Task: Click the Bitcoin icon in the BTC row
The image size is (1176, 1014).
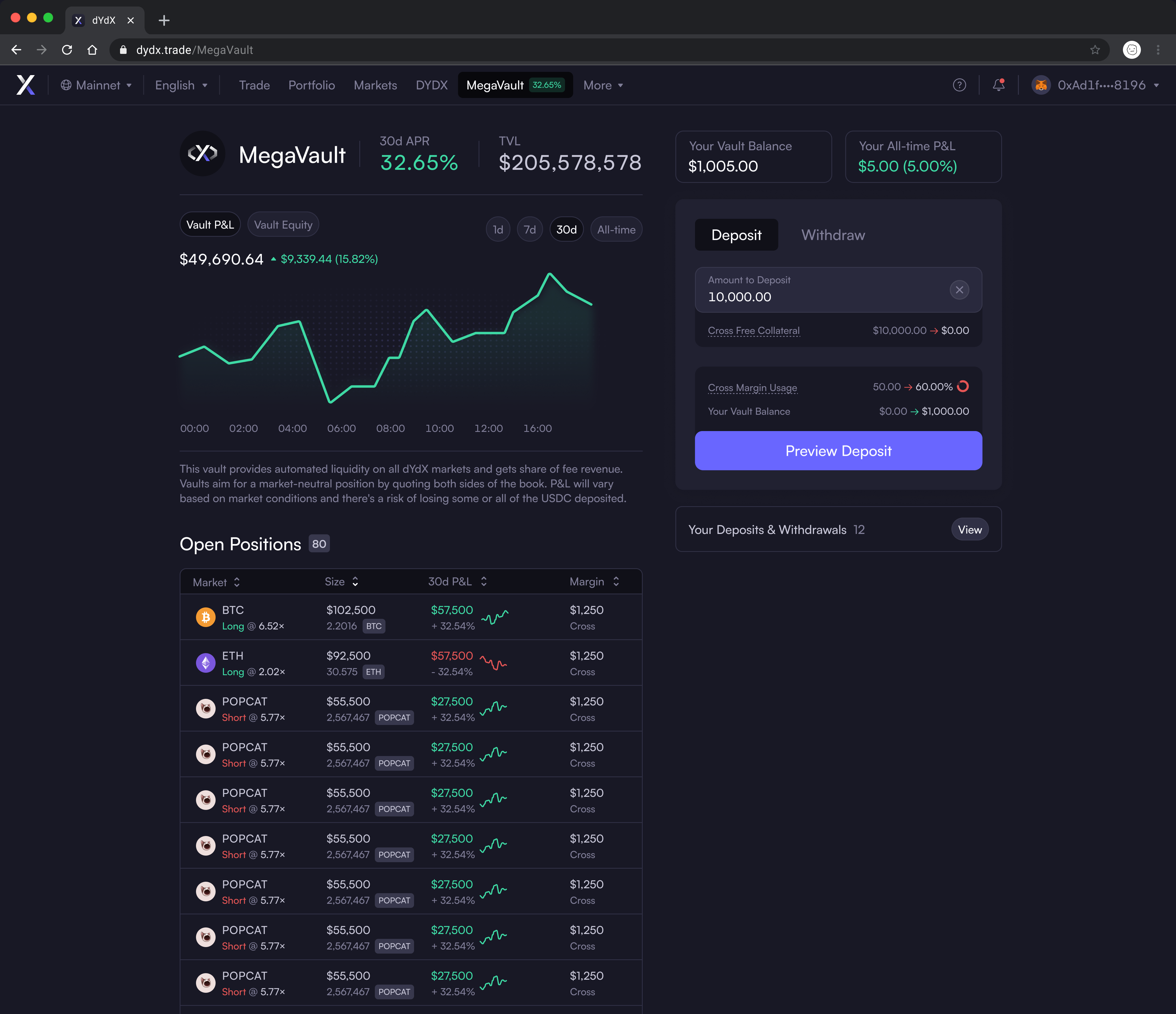Action: pyautogui.click(x=206, y=617)
